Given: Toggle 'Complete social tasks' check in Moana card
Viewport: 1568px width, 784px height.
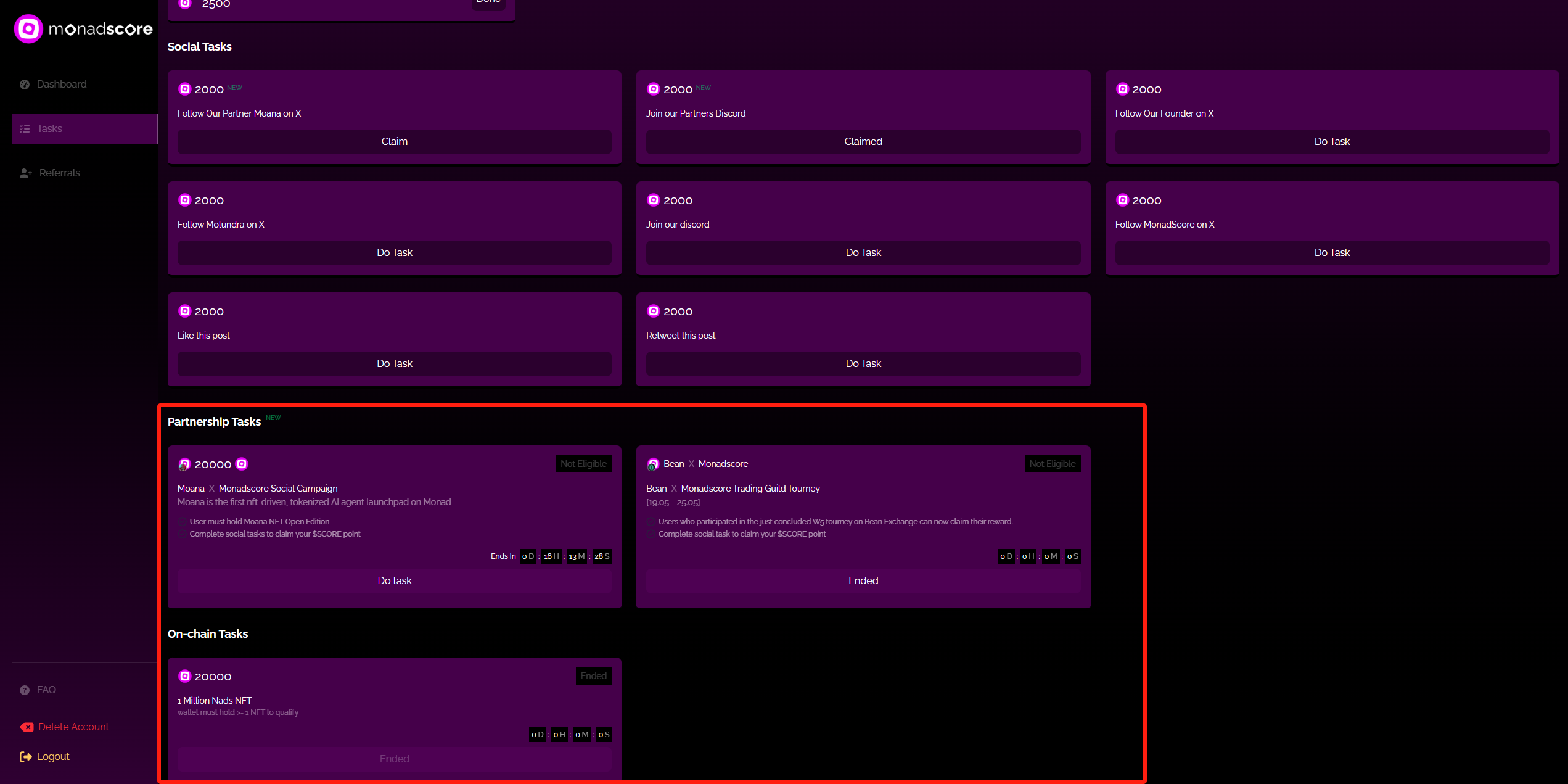Looking at the screenshot, I should 183,534.
